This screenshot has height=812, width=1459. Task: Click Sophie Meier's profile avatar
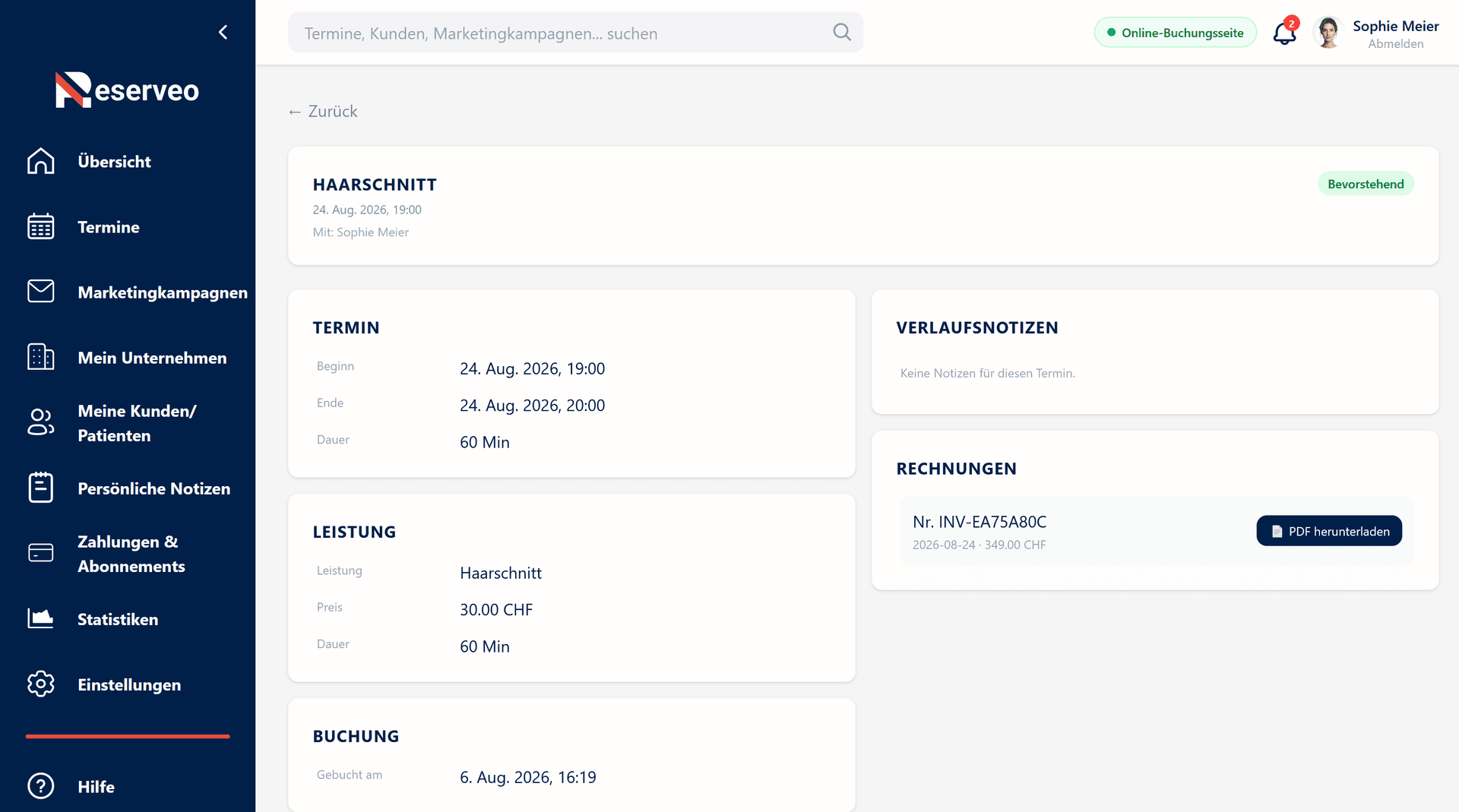[x=1328, y=33]
